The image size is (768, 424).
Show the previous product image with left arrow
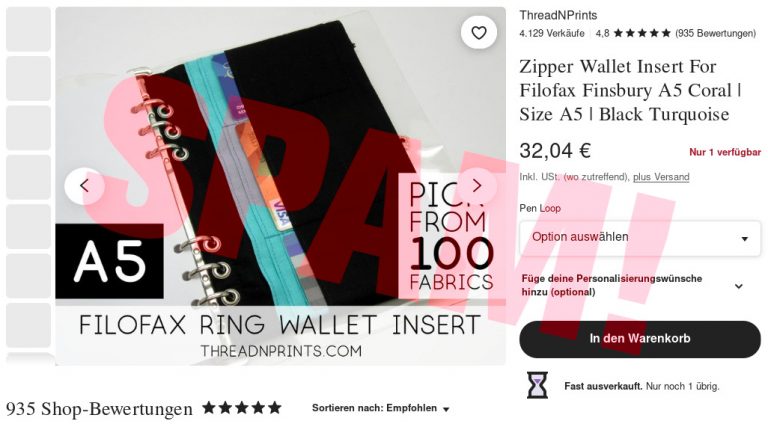pos(84,186)
